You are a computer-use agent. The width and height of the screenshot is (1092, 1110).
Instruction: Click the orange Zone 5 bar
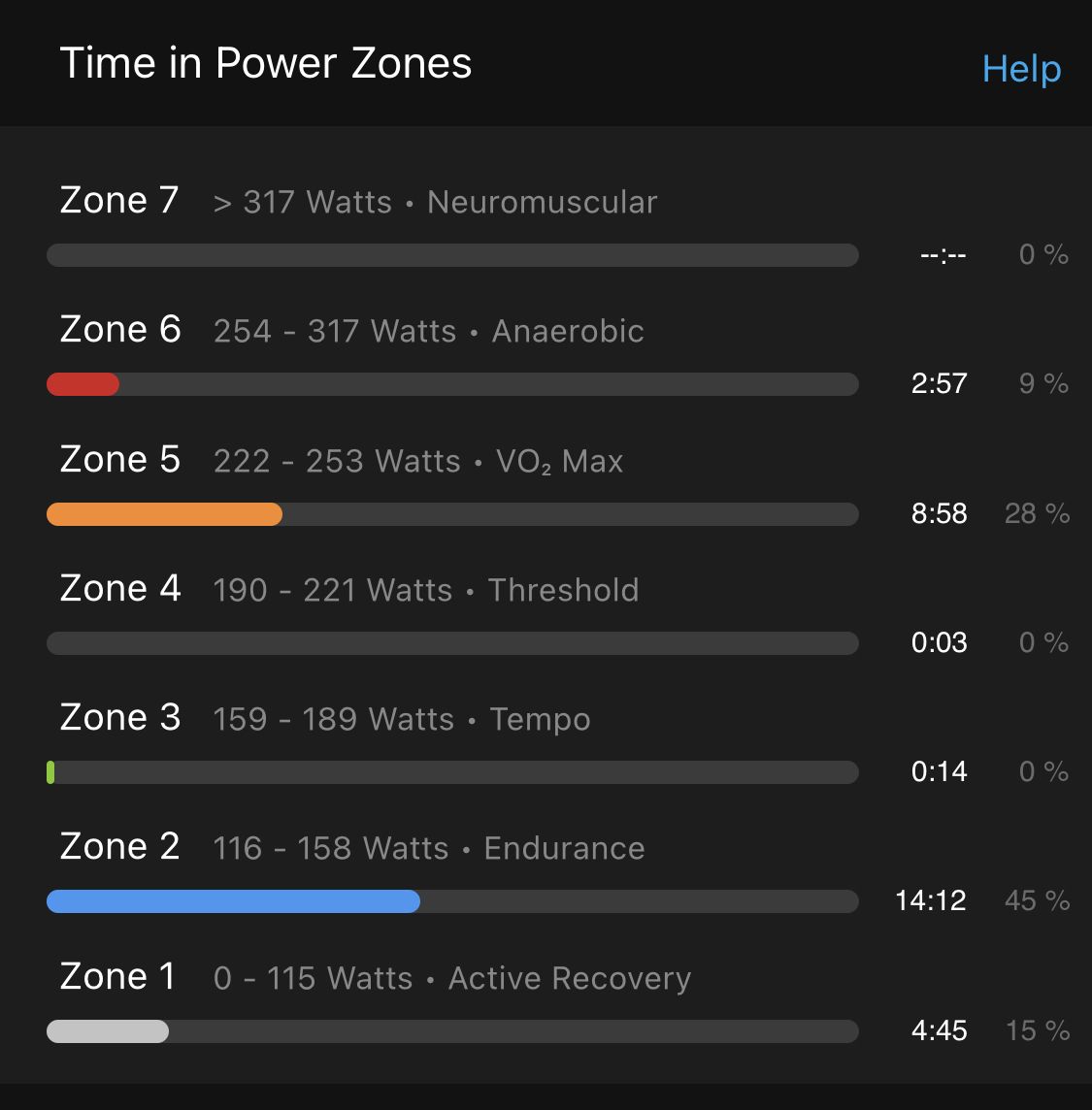tap(164, 514)
